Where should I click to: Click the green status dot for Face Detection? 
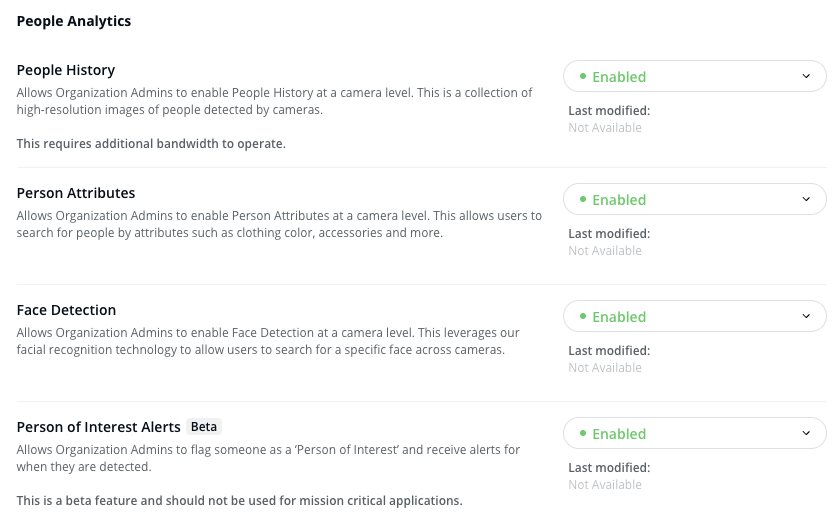pyautogui.click(x=582, y=316)
